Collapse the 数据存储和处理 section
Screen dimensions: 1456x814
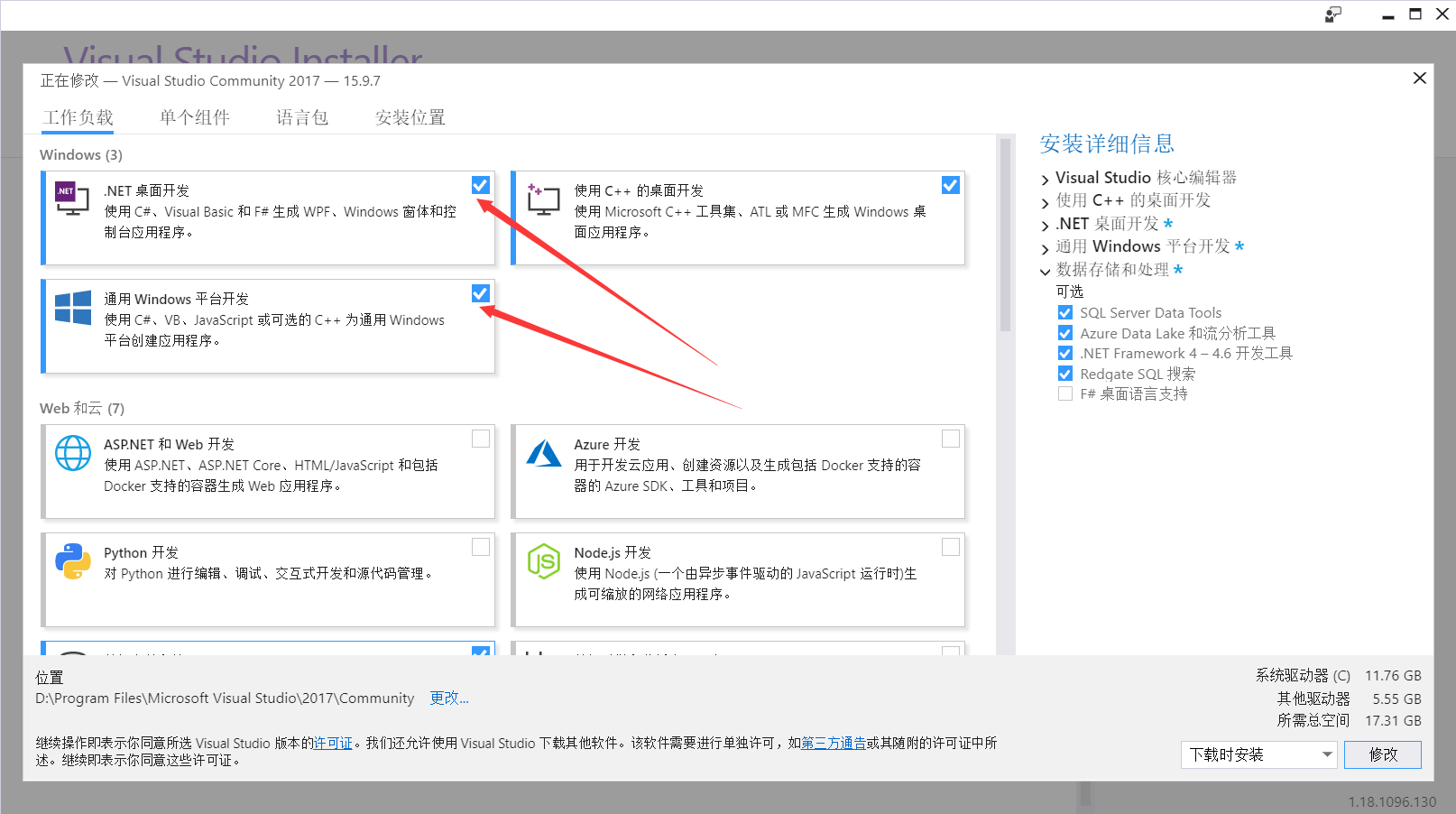(1046, 271)
